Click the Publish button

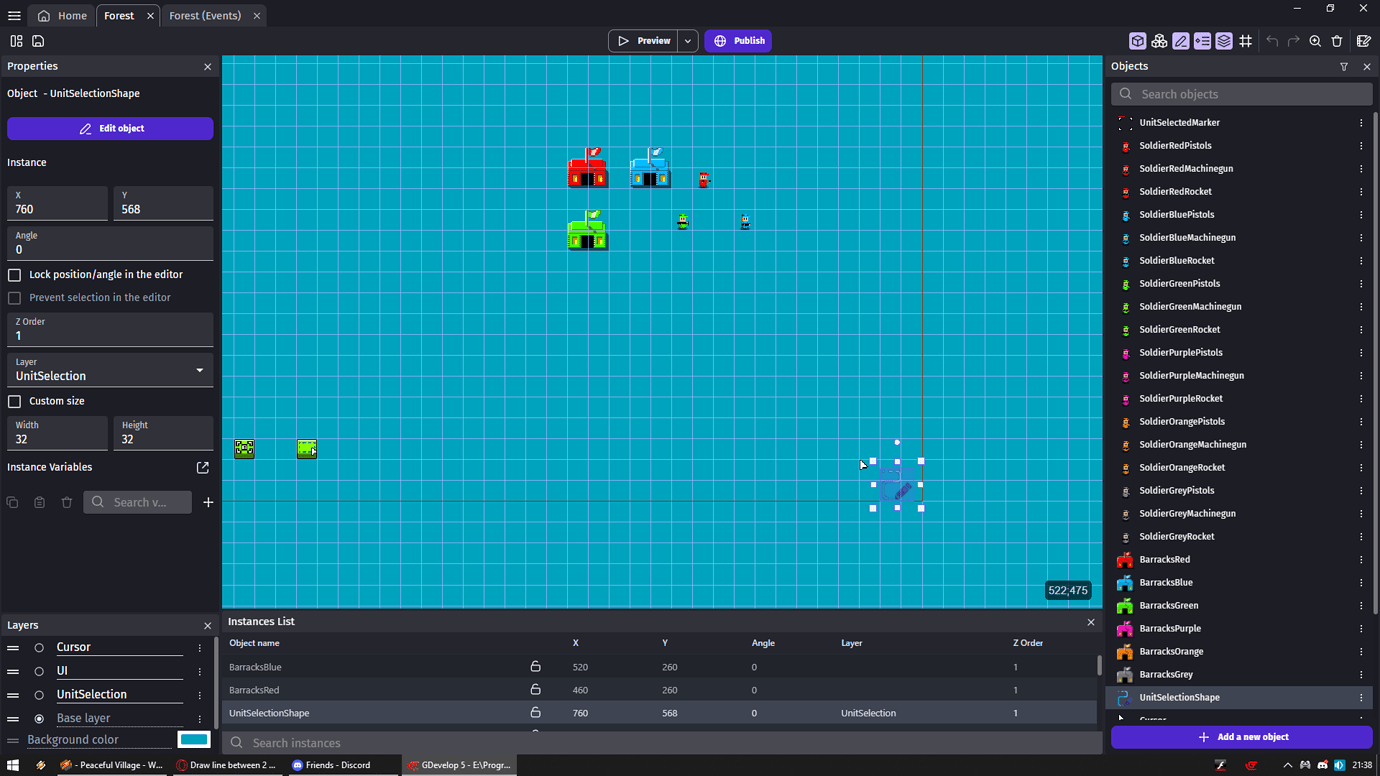click(x=738, y=41)
